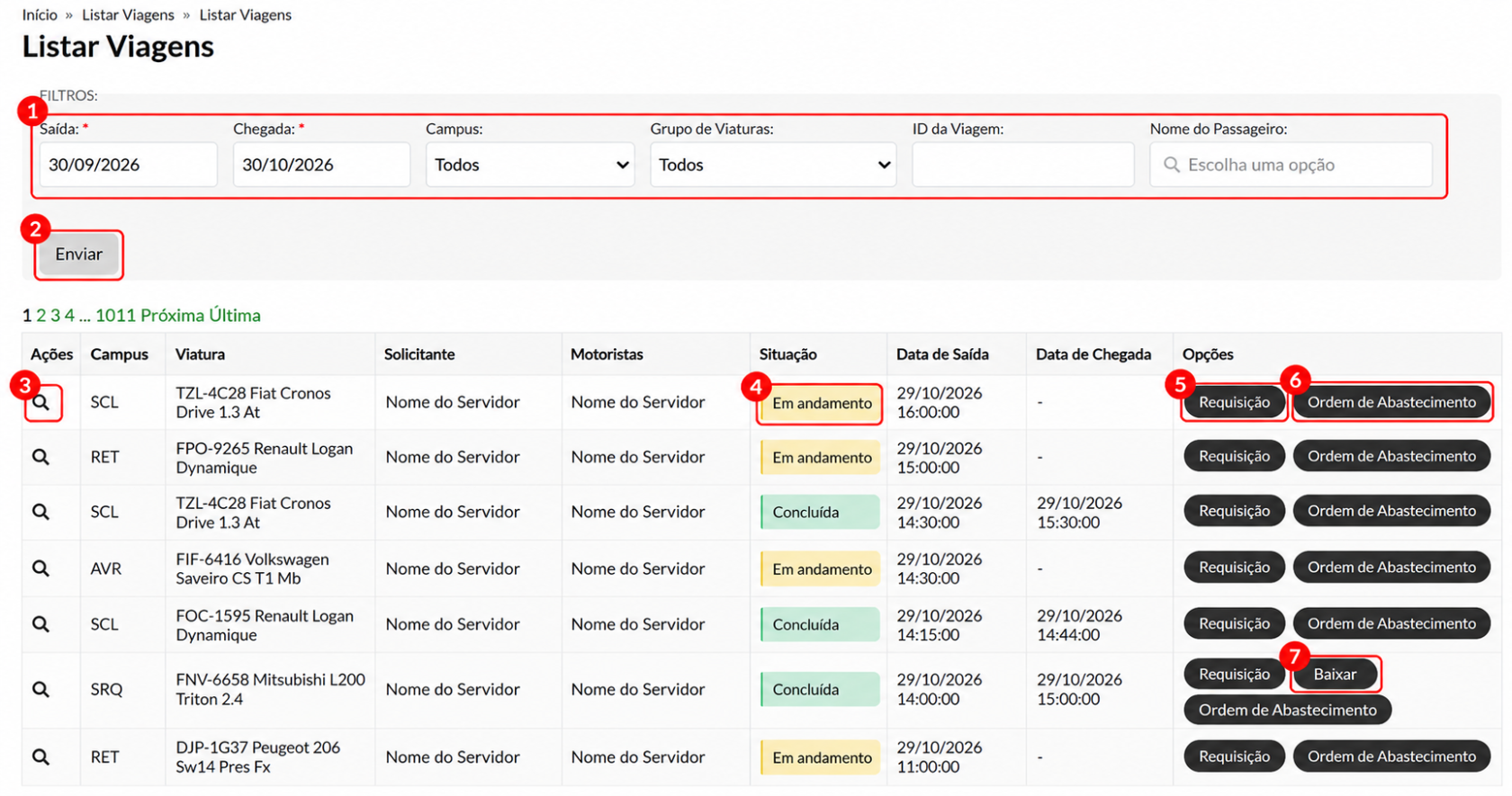View details of the FOC-1595 Renault Logan trip
This screenshot has height=796, width=1512.
click(40, 624)
